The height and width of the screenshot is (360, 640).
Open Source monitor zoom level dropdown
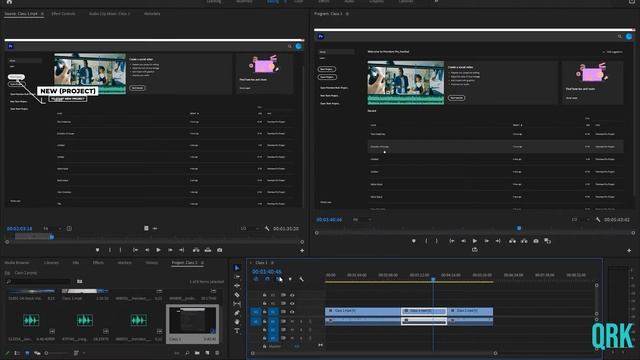click(51, 229)
